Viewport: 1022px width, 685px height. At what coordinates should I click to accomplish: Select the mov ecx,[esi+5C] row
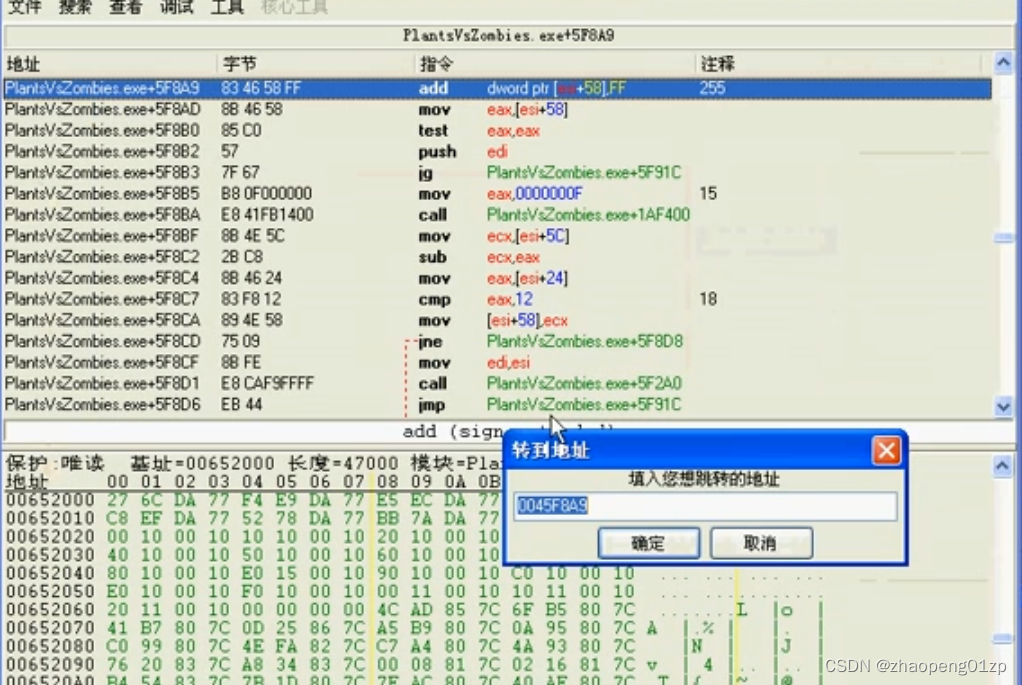pos(497,235)
